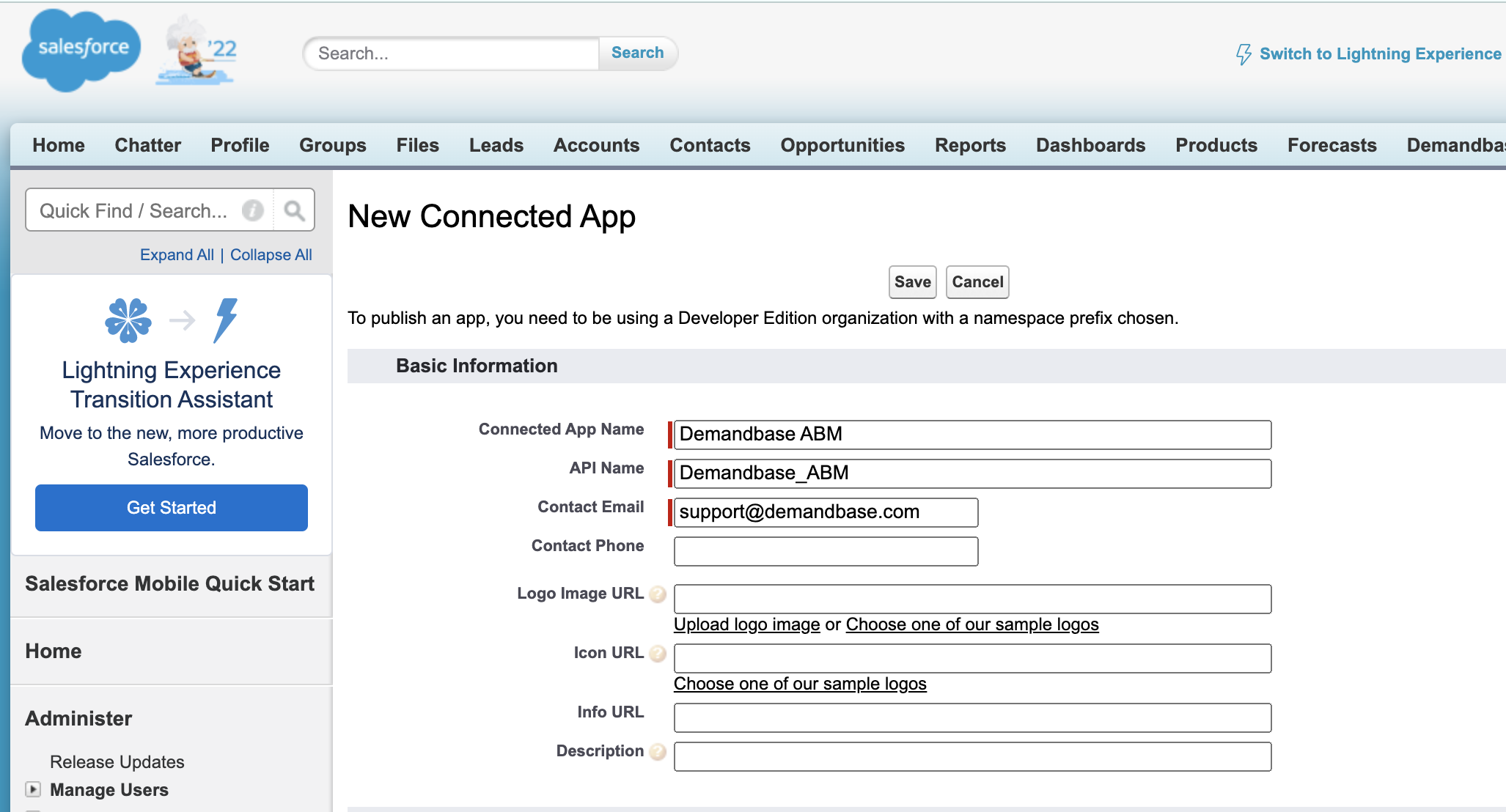The height and width of the screenshot is (812, 1506).
Task: Click the Lightning bolt icon beside Switch link
Action: click(x=1244, y=54)
